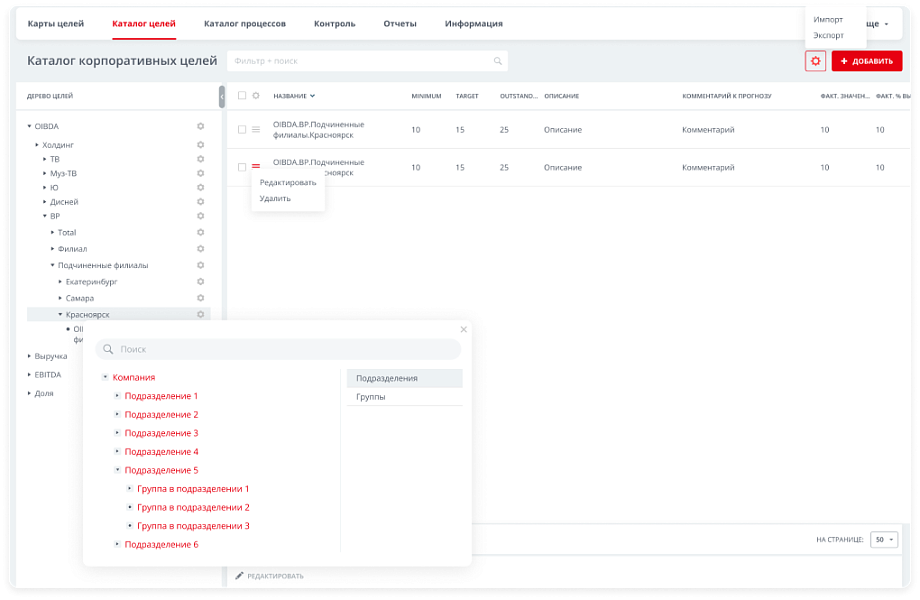920x600 pixels.
Task: Click the gear icon next to Холдинг
Action: click(200, 145)
